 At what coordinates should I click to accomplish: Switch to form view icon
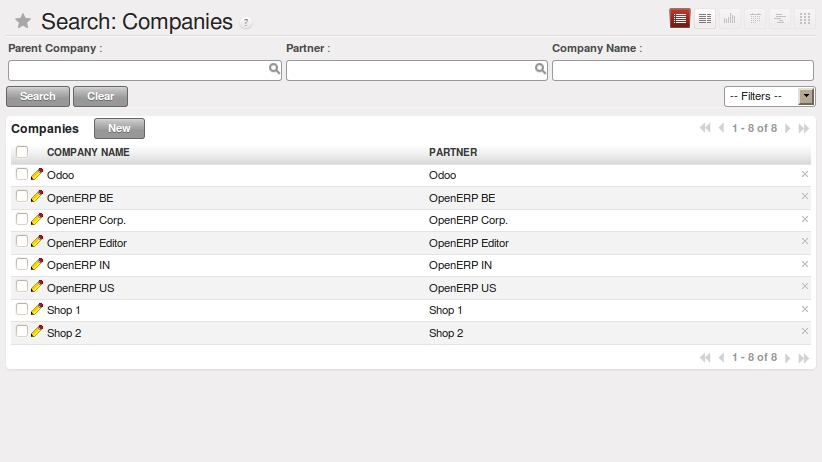705,19
